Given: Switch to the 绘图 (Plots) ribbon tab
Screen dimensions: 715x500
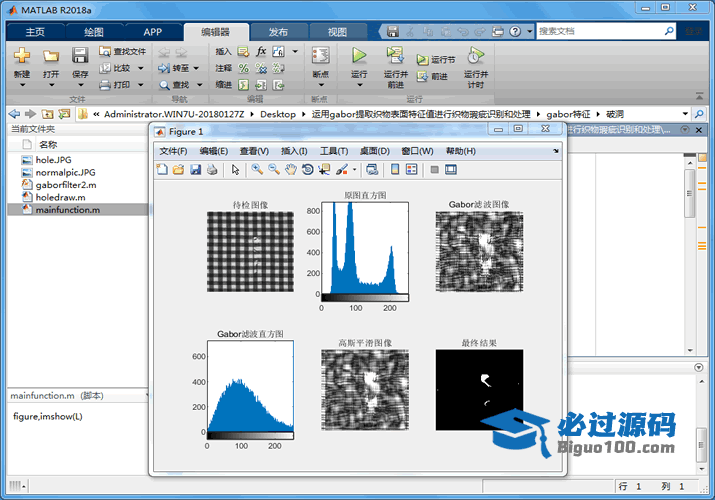Looking at the screenshot, I should tap(93, 31).
